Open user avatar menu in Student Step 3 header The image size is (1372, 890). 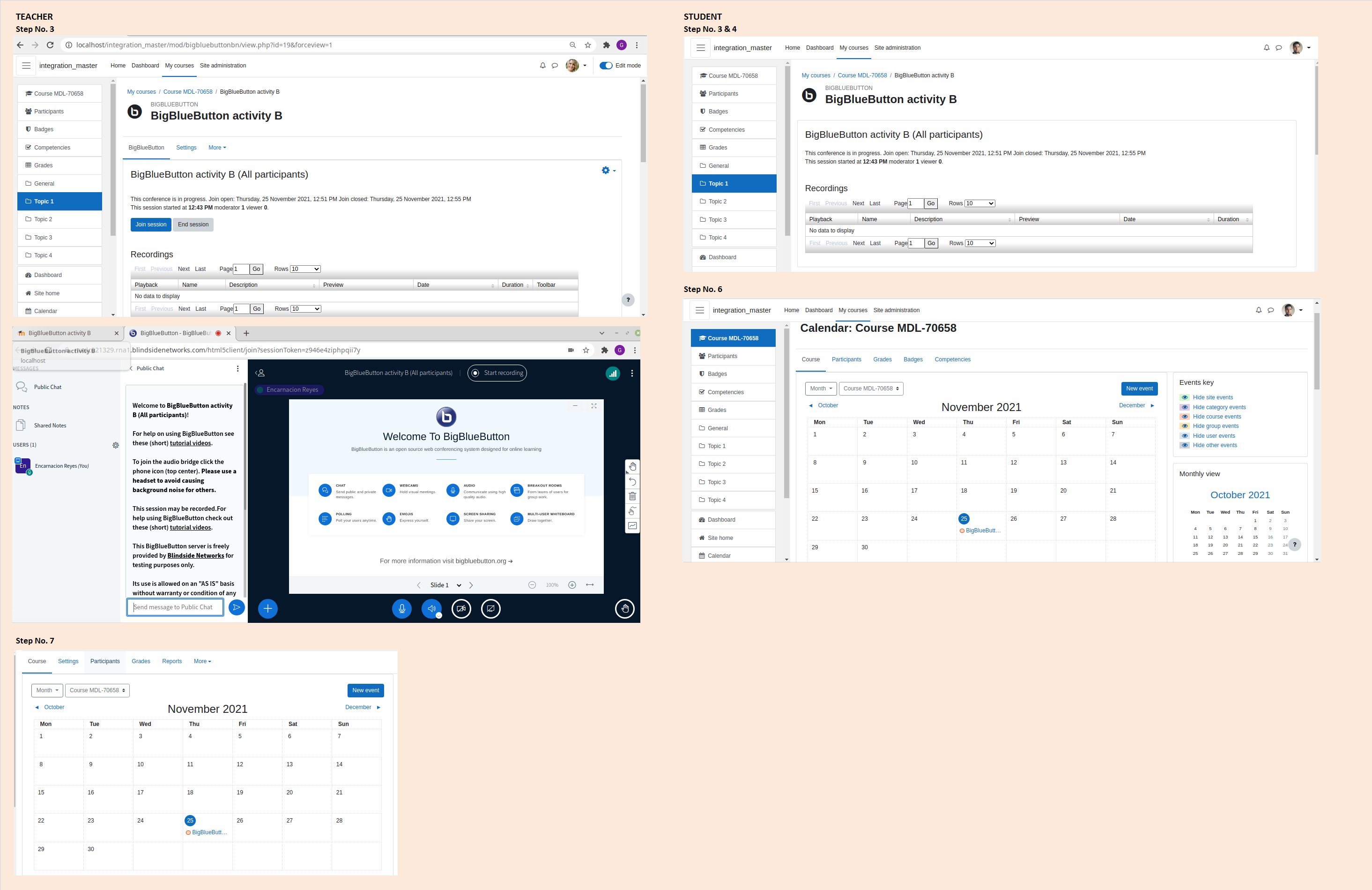(x=1300, y=48)
